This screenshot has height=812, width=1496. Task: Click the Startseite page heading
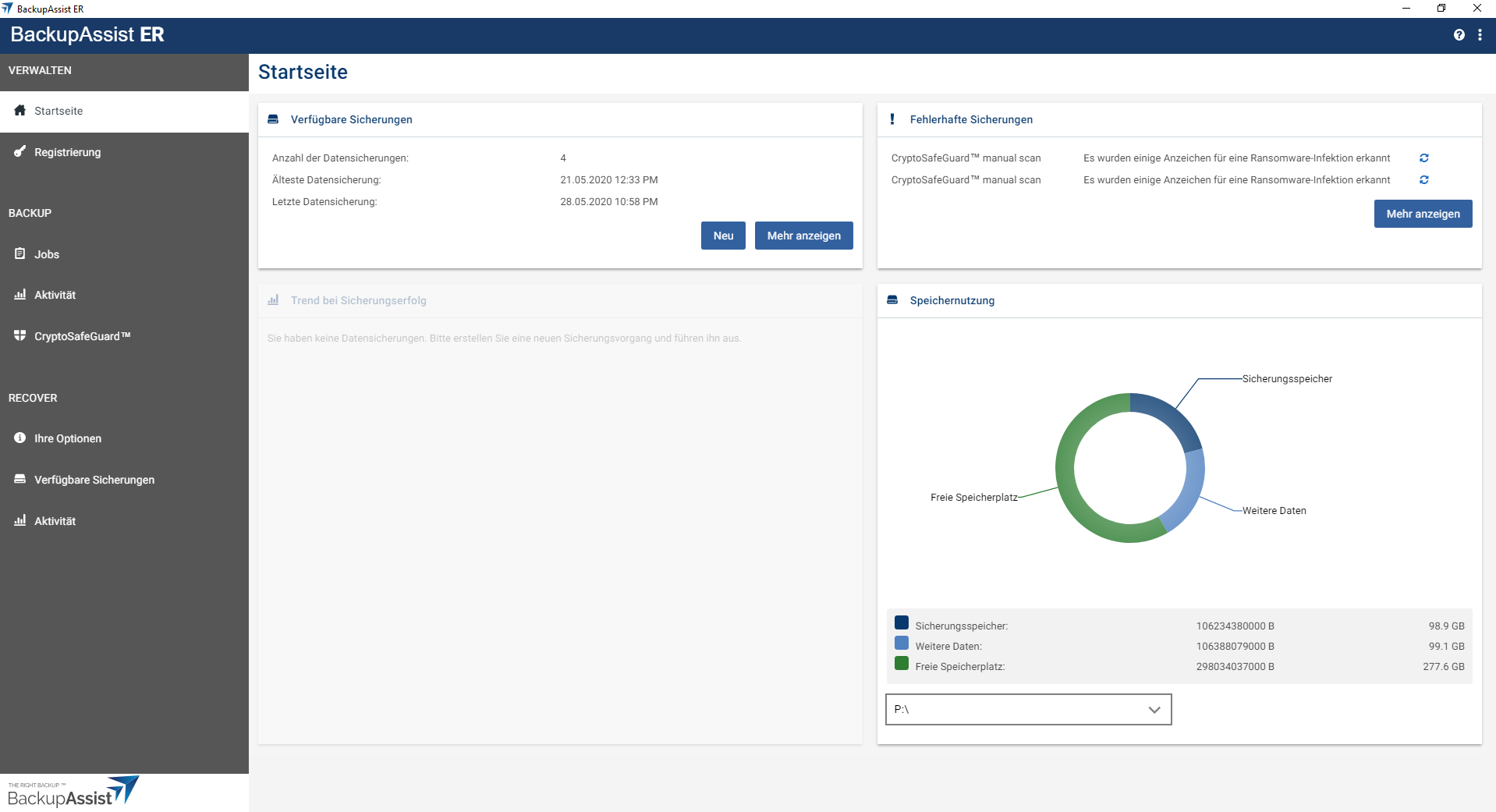(303, 72)
